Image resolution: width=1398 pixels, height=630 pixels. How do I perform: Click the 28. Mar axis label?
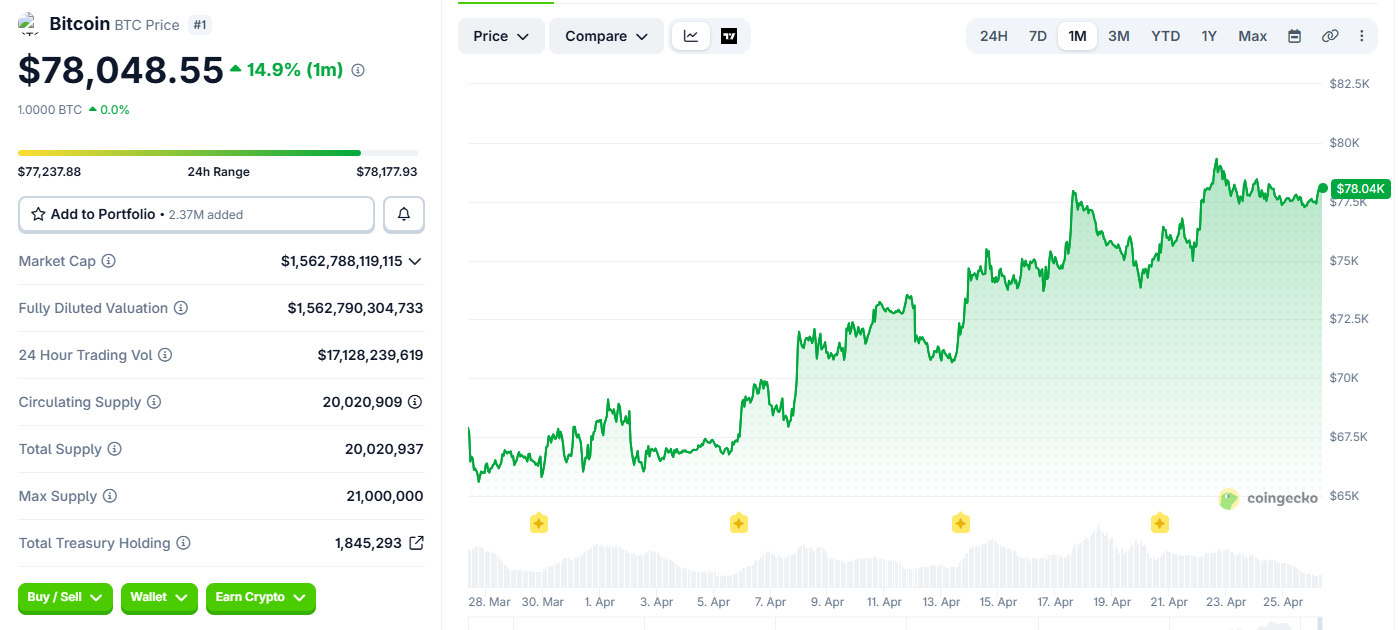(489, 602)
